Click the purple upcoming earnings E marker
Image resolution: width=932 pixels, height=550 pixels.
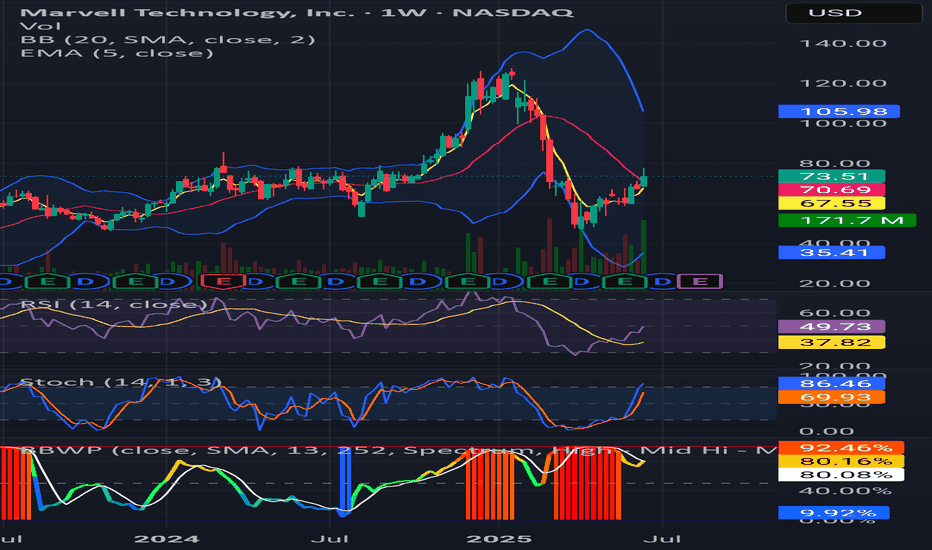pos(700,281)
